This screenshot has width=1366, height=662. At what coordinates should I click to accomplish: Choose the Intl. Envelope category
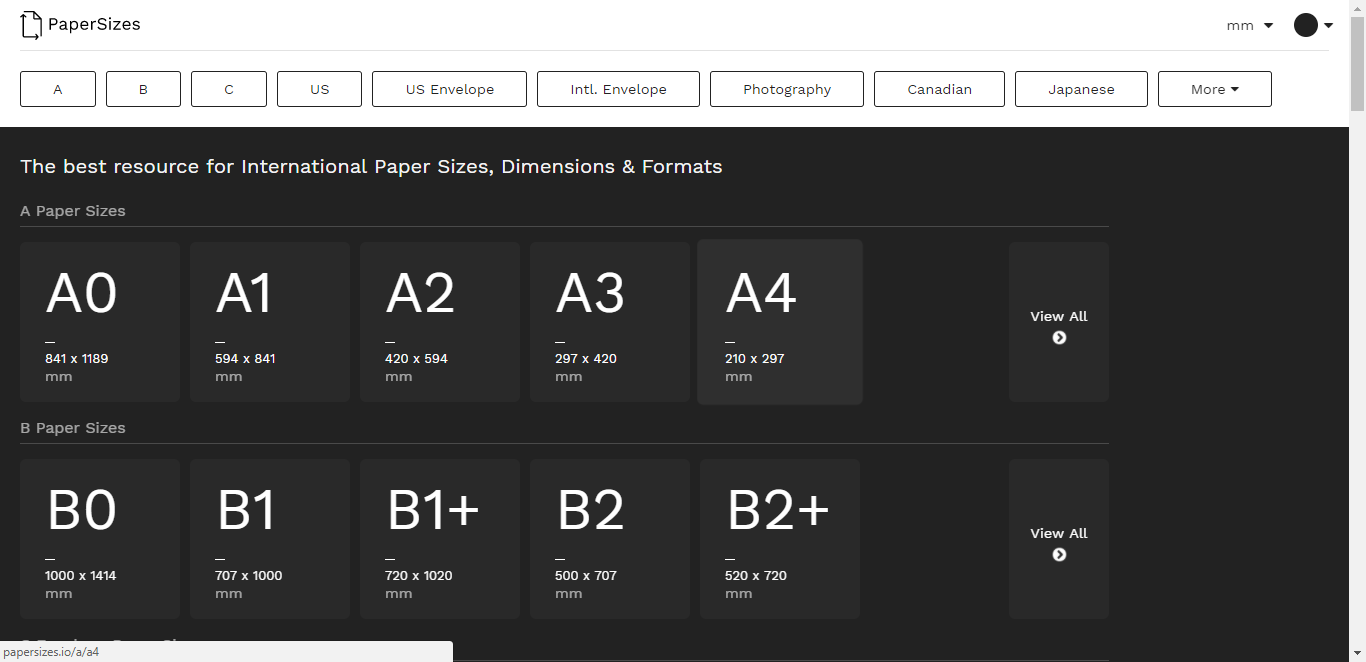point(618,89)
